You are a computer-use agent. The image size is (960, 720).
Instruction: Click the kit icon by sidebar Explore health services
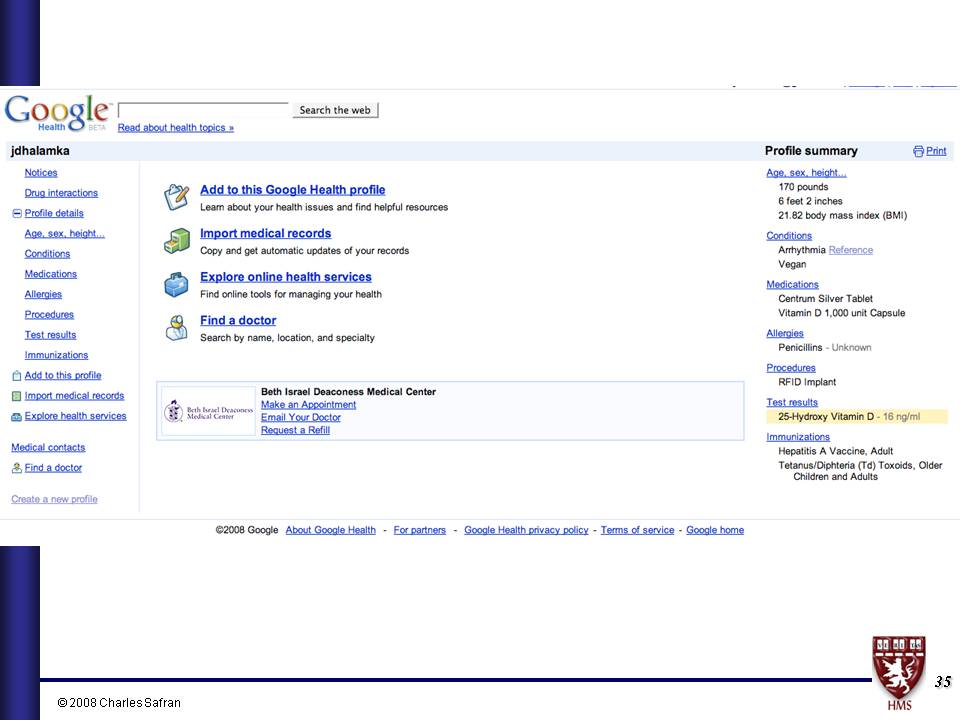(17, 417)
